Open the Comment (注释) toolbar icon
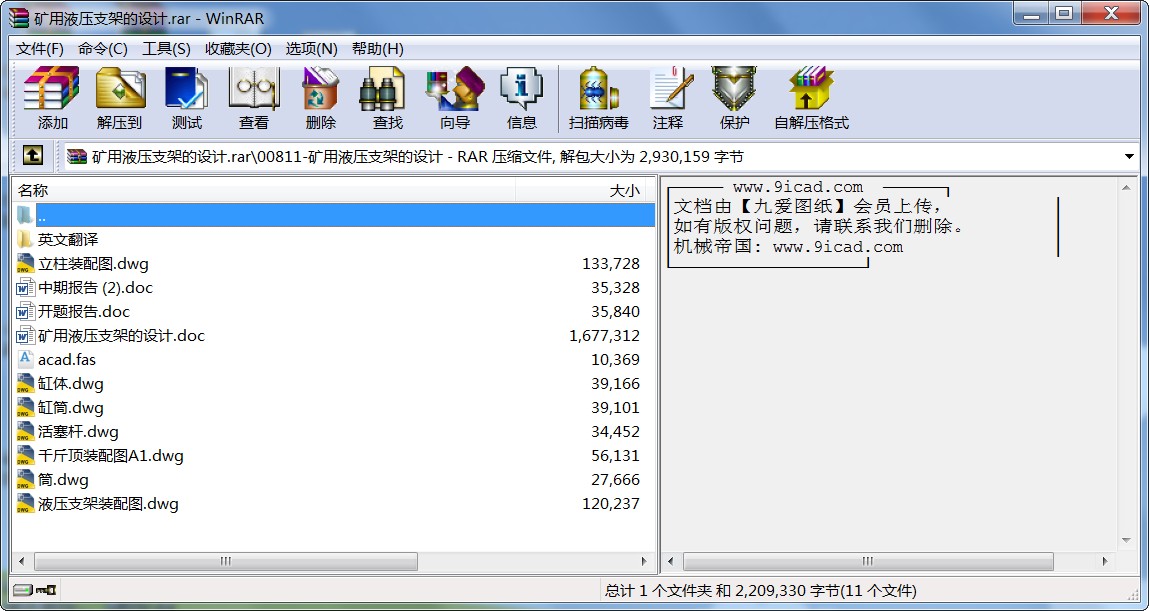1149x611 pixels. (667, 98)
